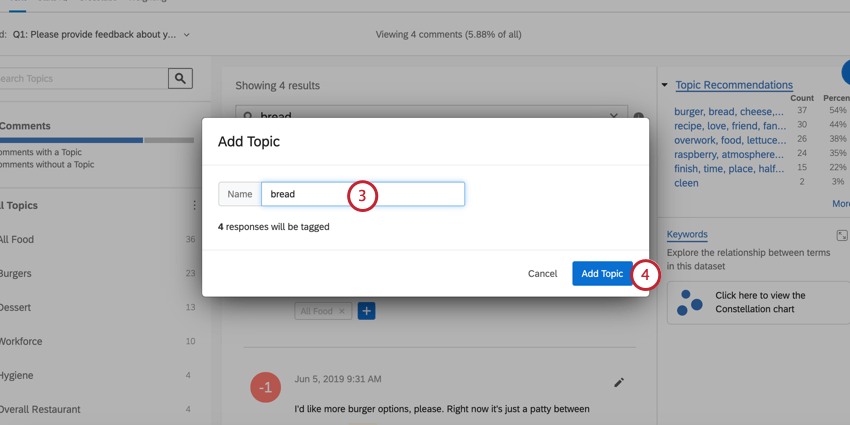Click Cancel in Add Topic dialog
Image resolution: width=850 pixels, height=425 pixels.
tap(542, 273)
